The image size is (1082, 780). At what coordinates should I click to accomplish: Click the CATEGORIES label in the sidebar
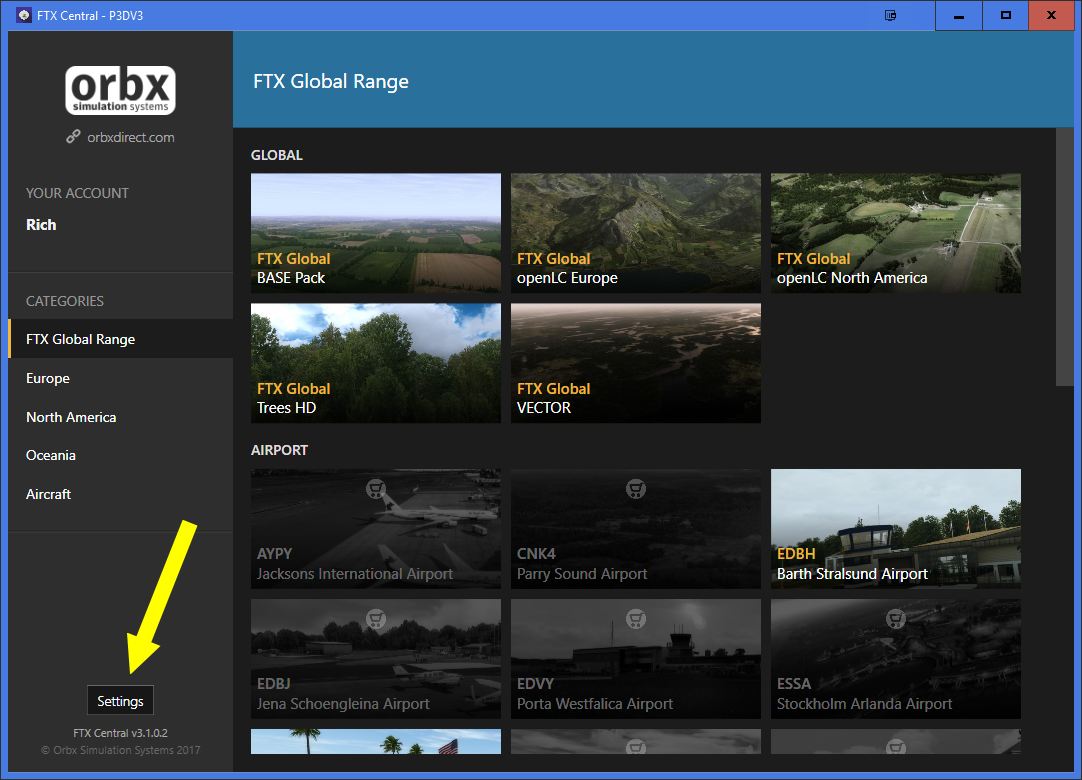coord(65,301)
